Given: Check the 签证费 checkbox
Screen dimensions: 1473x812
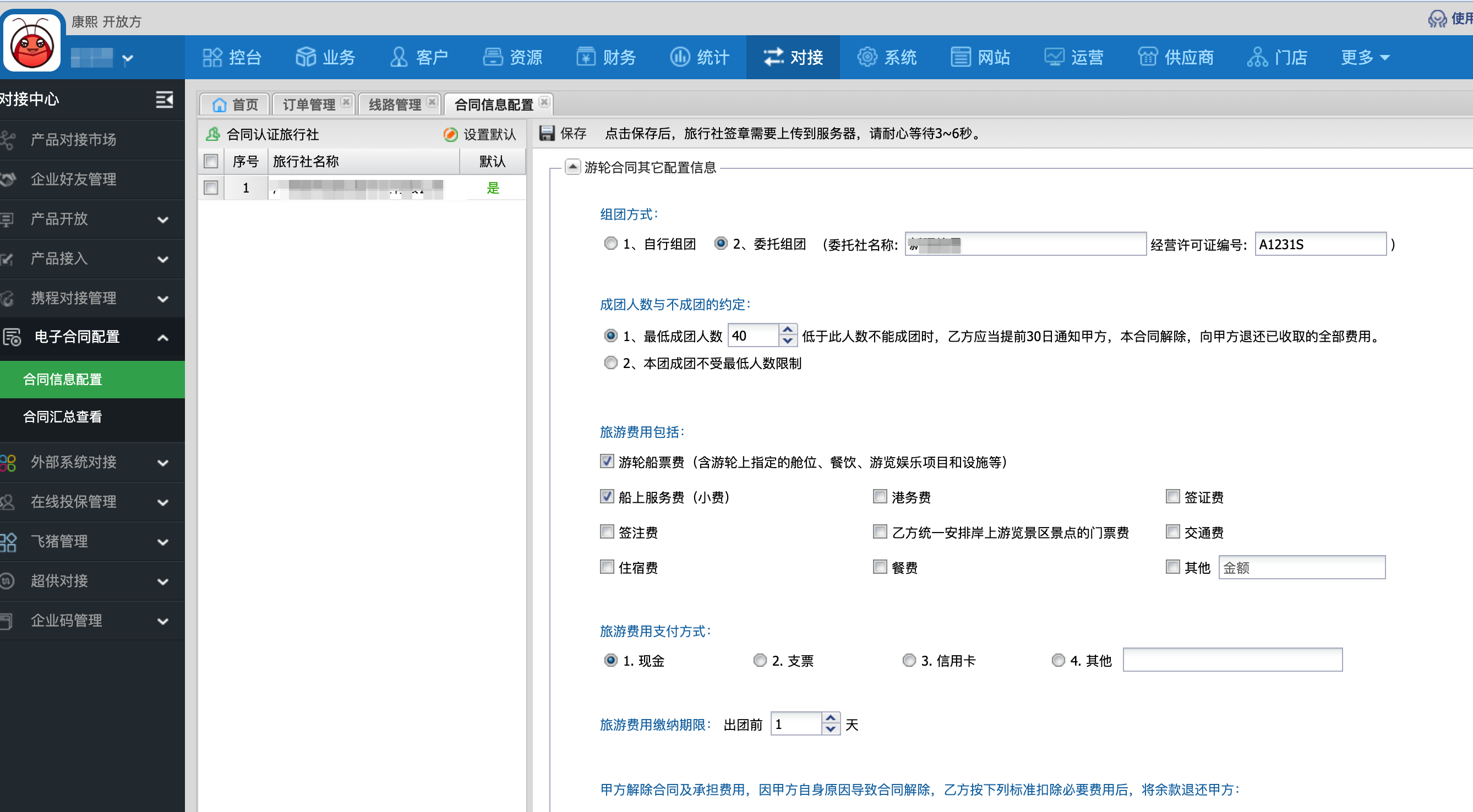Looking at the screenshot, I should tap(1172, 496).
